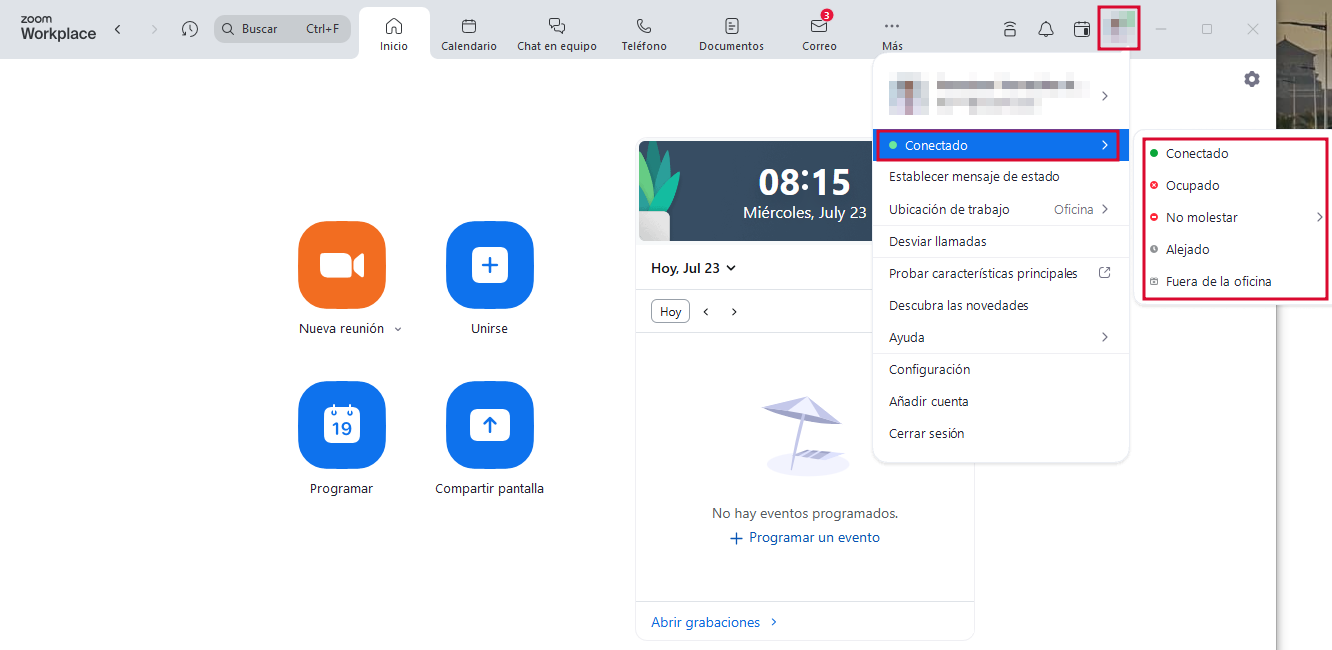Select Cerrar sesión from profile menu

pyautogui.click(x=926, y=434)
